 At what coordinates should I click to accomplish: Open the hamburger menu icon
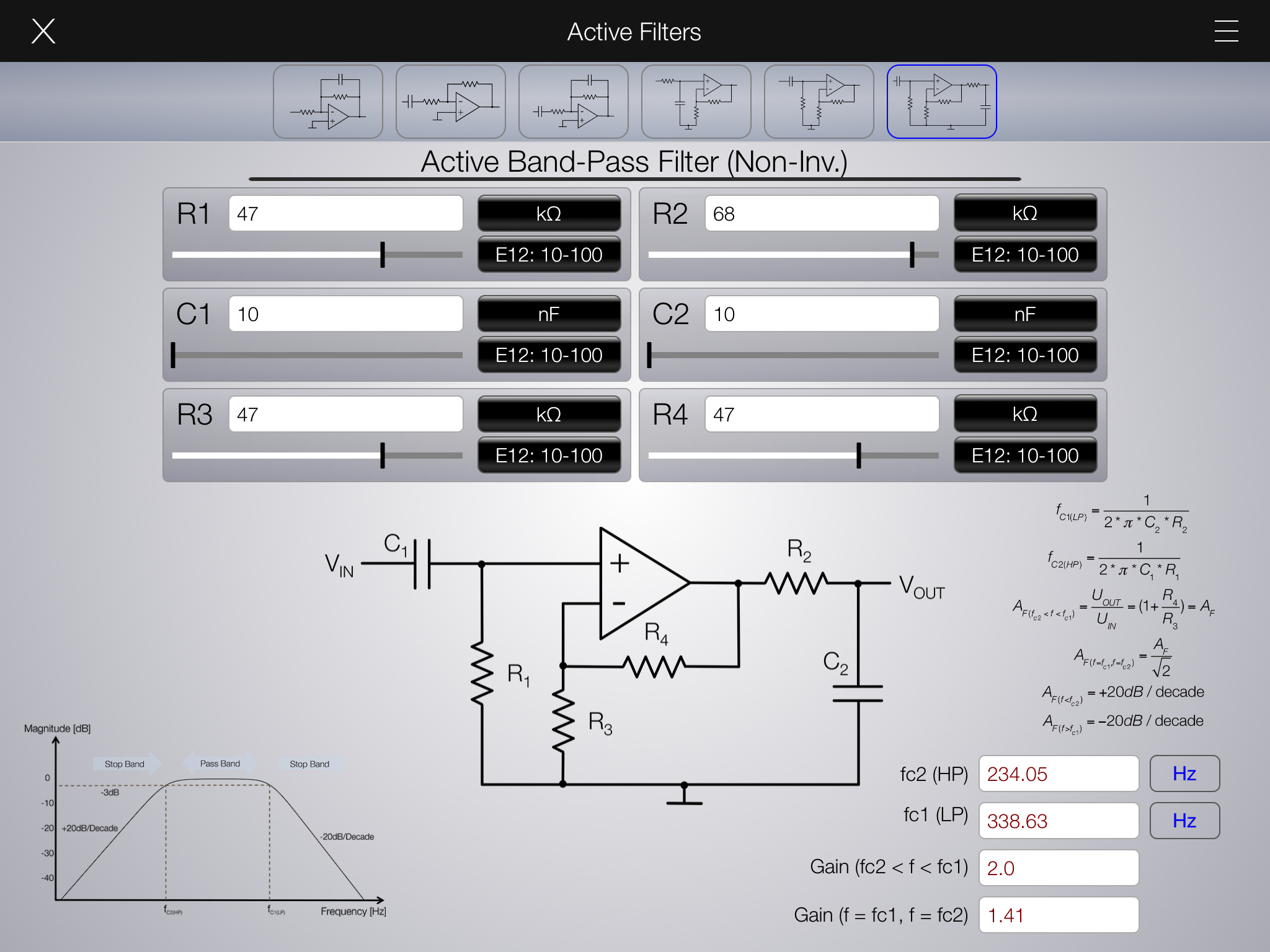(1226, 31)
